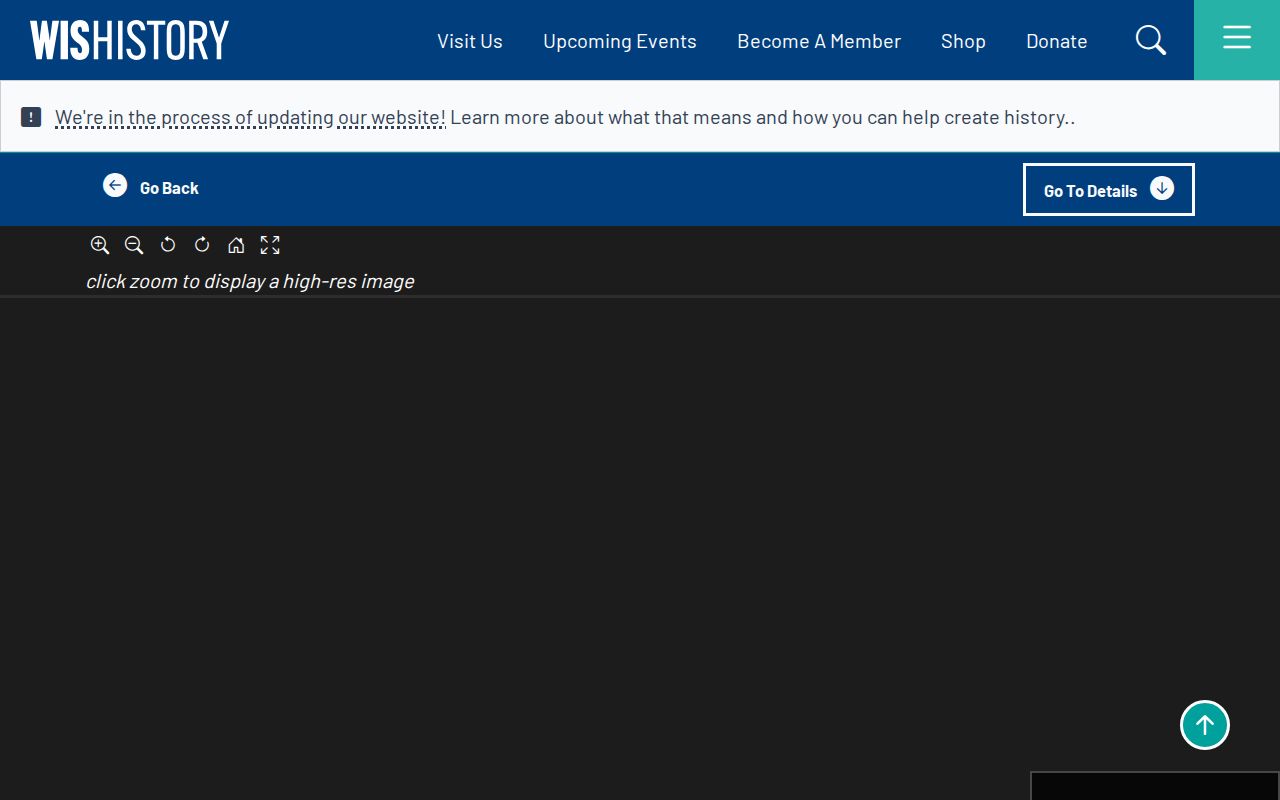Rotate the image right

coord(202,245)
